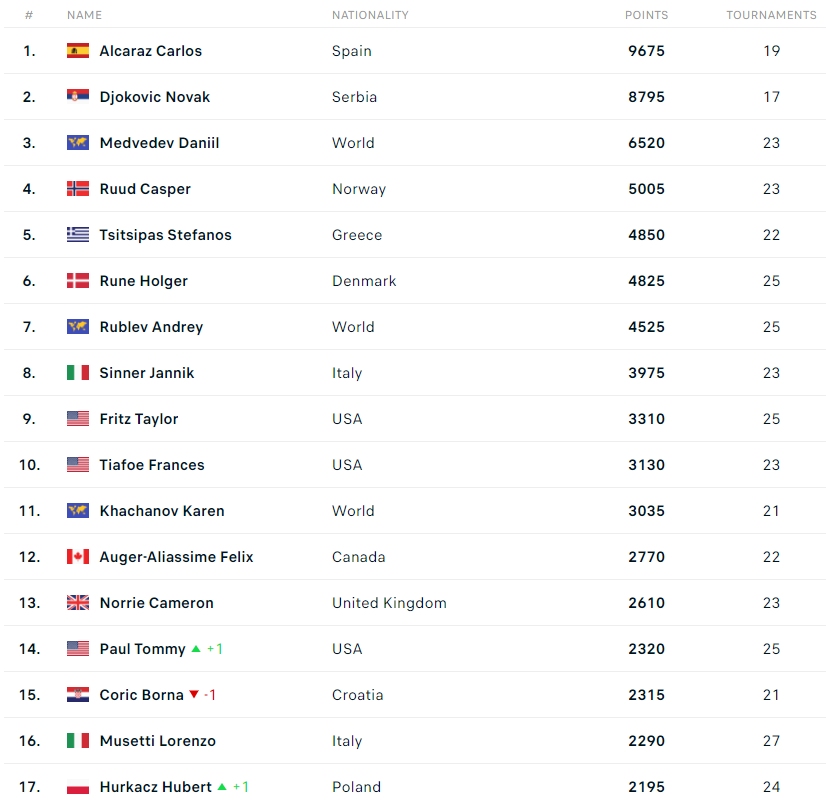Image resolution: width=826 pixels, height=807 pixels.
Task: Open Alcaraz Carlos player profile
Action: (151, 51)
